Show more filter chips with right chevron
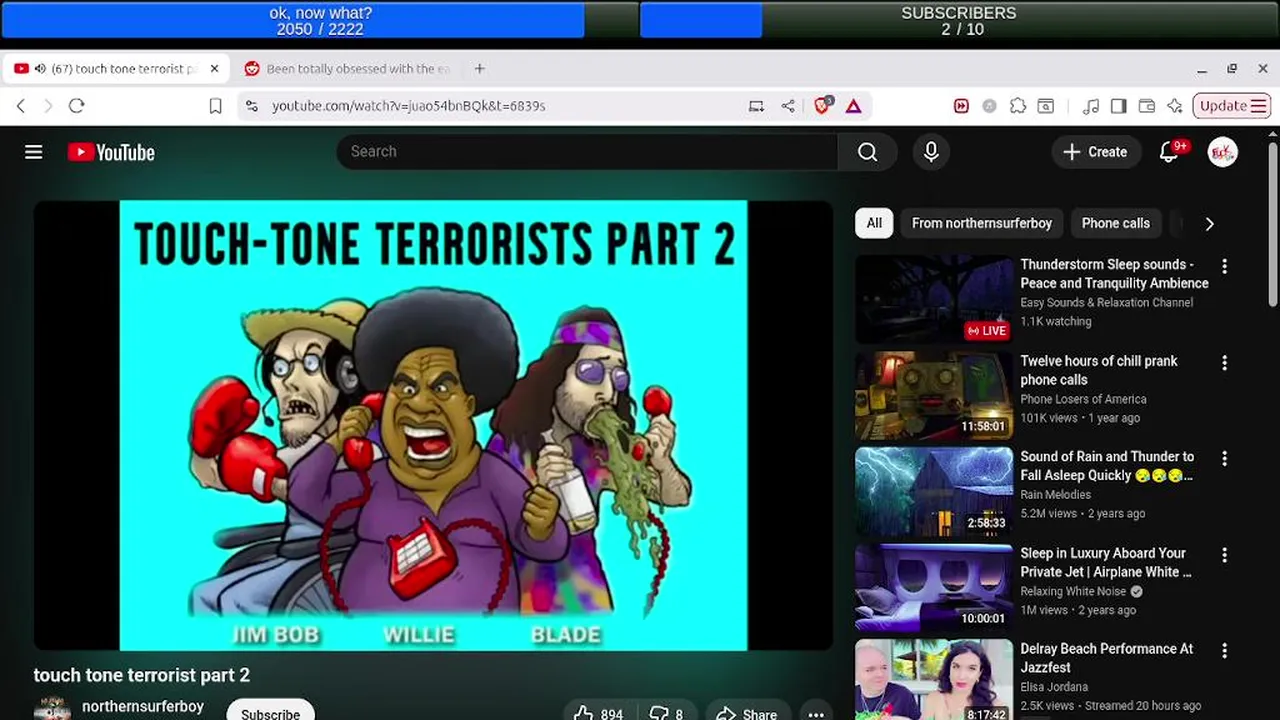This screenshot has width=1280, height=720. pyautogui.click(x=1209, y=224)
